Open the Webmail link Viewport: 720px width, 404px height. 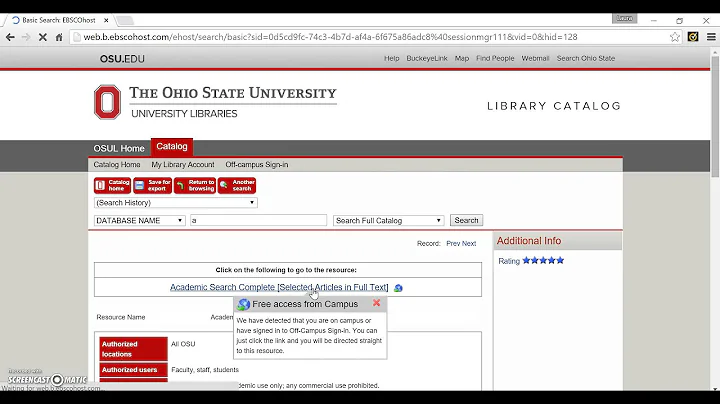(x=535, y=58)
